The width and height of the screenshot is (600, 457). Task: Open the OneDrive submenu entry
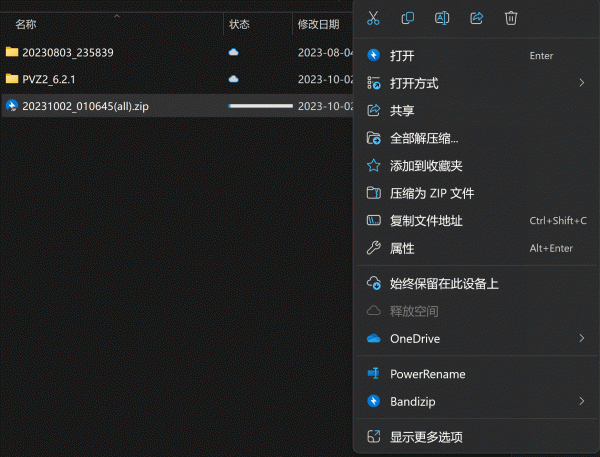point(476,339)
